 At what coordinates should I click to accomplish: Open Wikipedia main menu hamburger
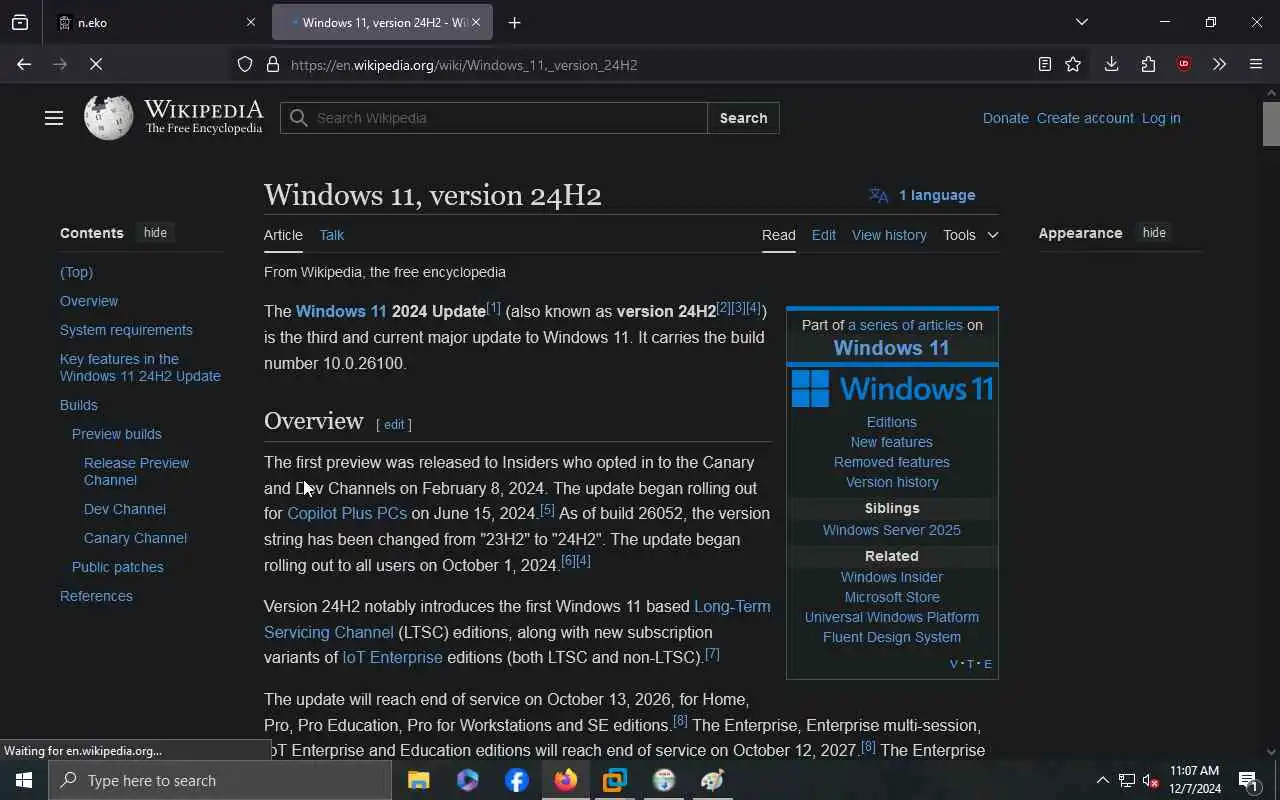pyautogui.click(x=54, y=118)
